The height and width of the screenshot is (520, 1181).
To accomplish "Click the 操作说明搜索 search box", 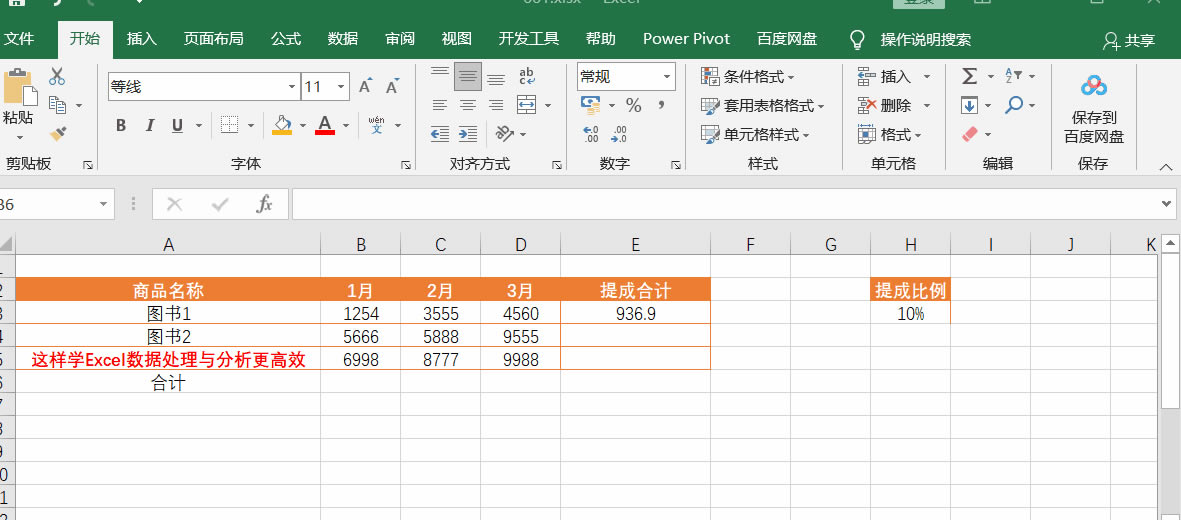I will pyautogui.click(x=925, y=40).
